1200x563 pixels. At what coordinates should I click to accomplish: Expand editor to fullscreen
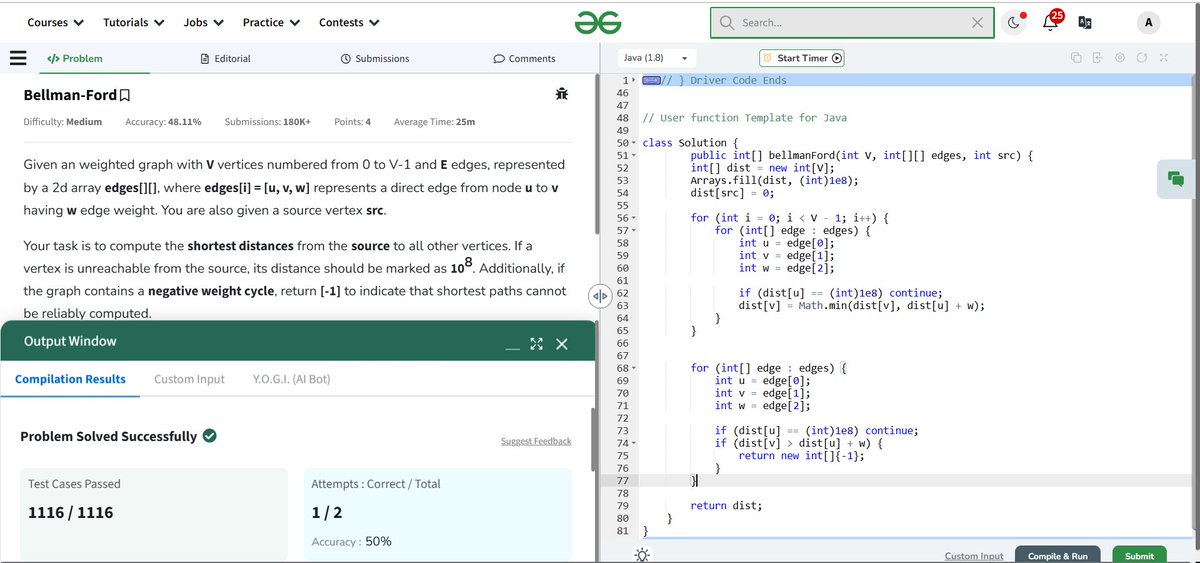pyautogui.click(x=1164, y=58)
